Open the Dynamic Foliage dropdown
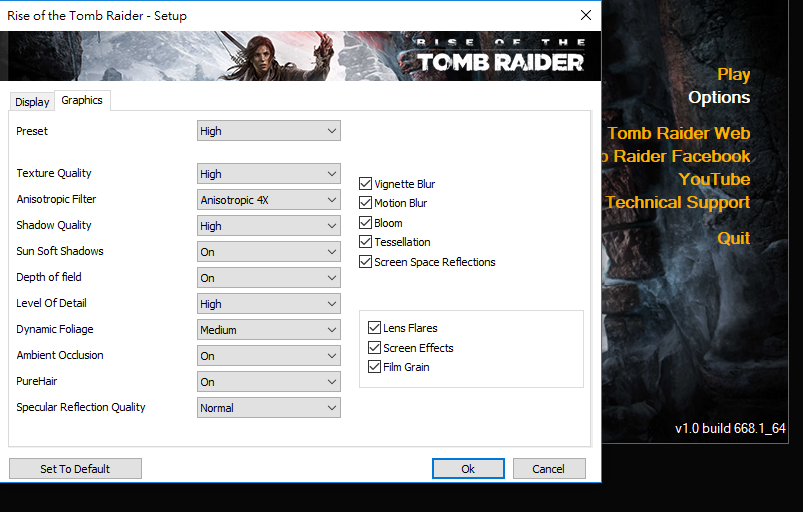Viewport: 803px width, 512px height. click(269, 330)
